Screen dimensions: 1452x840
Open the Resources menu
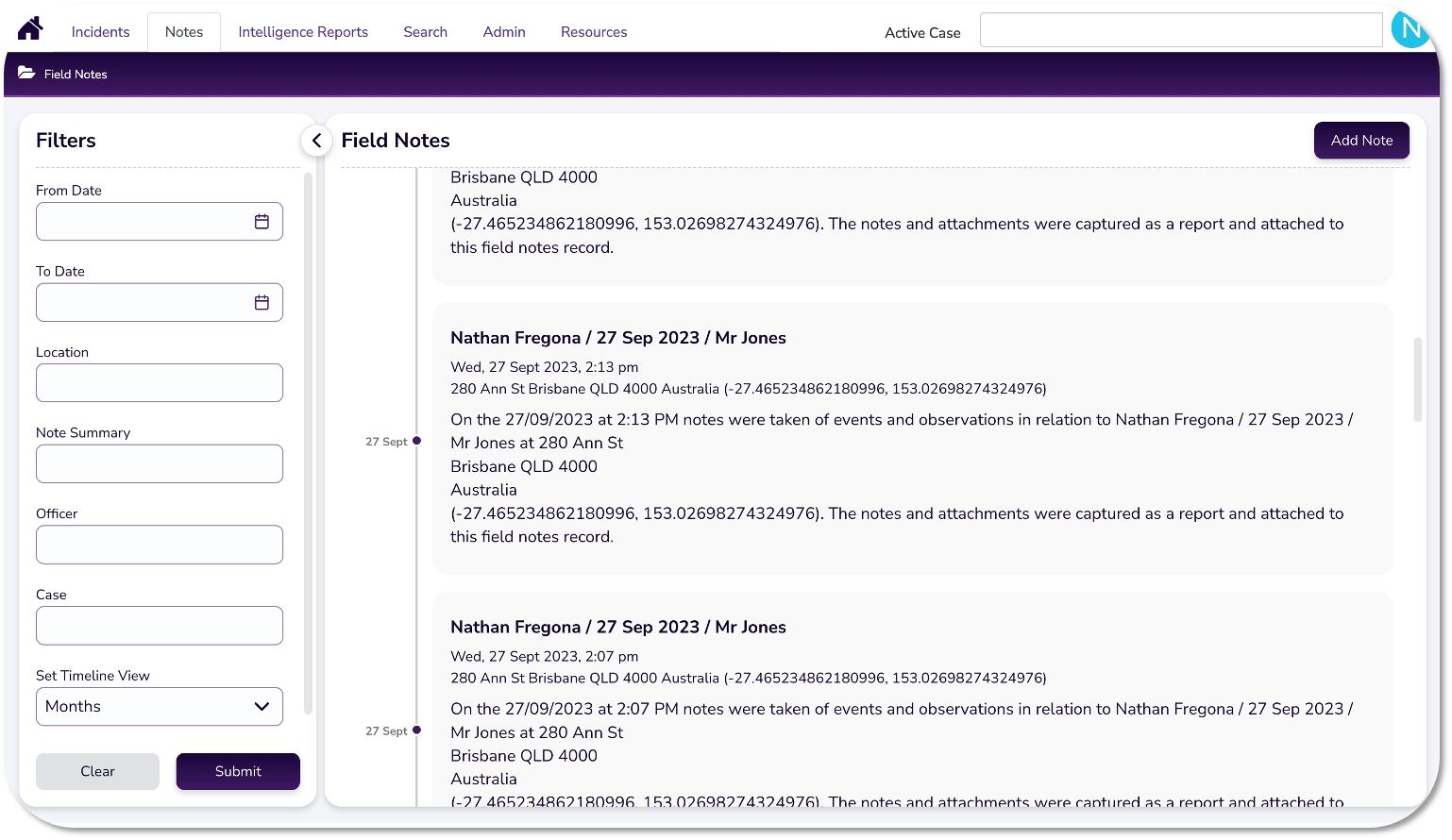tap(594, 32)
